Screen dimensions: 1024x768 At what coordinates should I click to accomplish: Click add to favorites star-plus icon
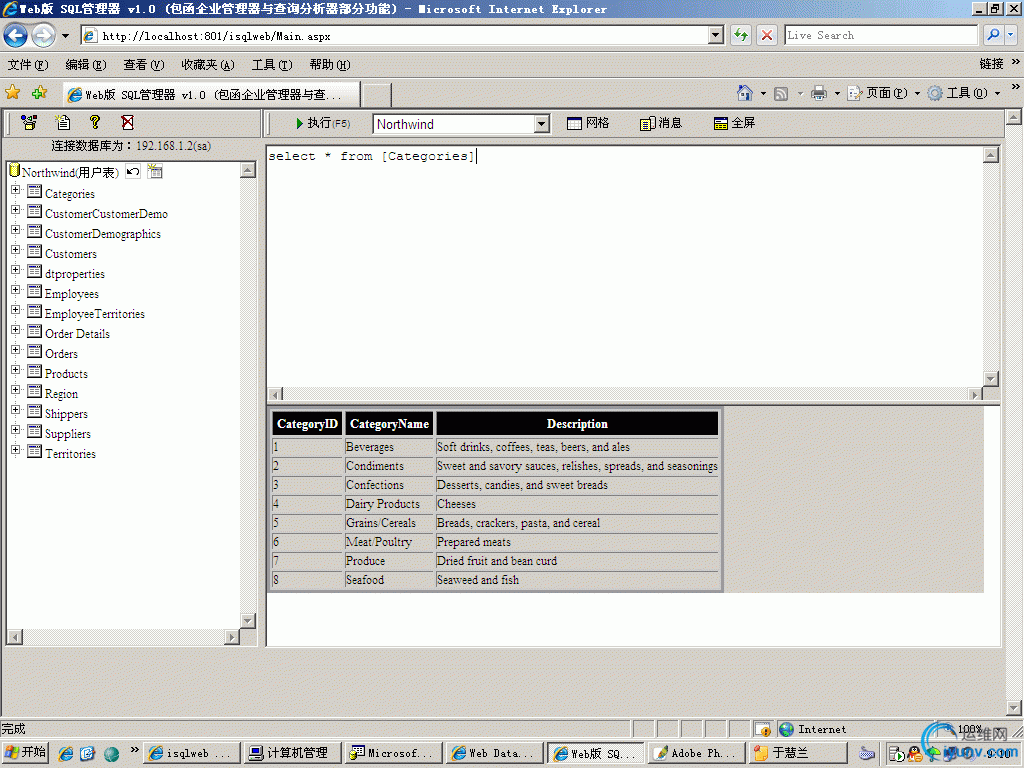[39, 93]
